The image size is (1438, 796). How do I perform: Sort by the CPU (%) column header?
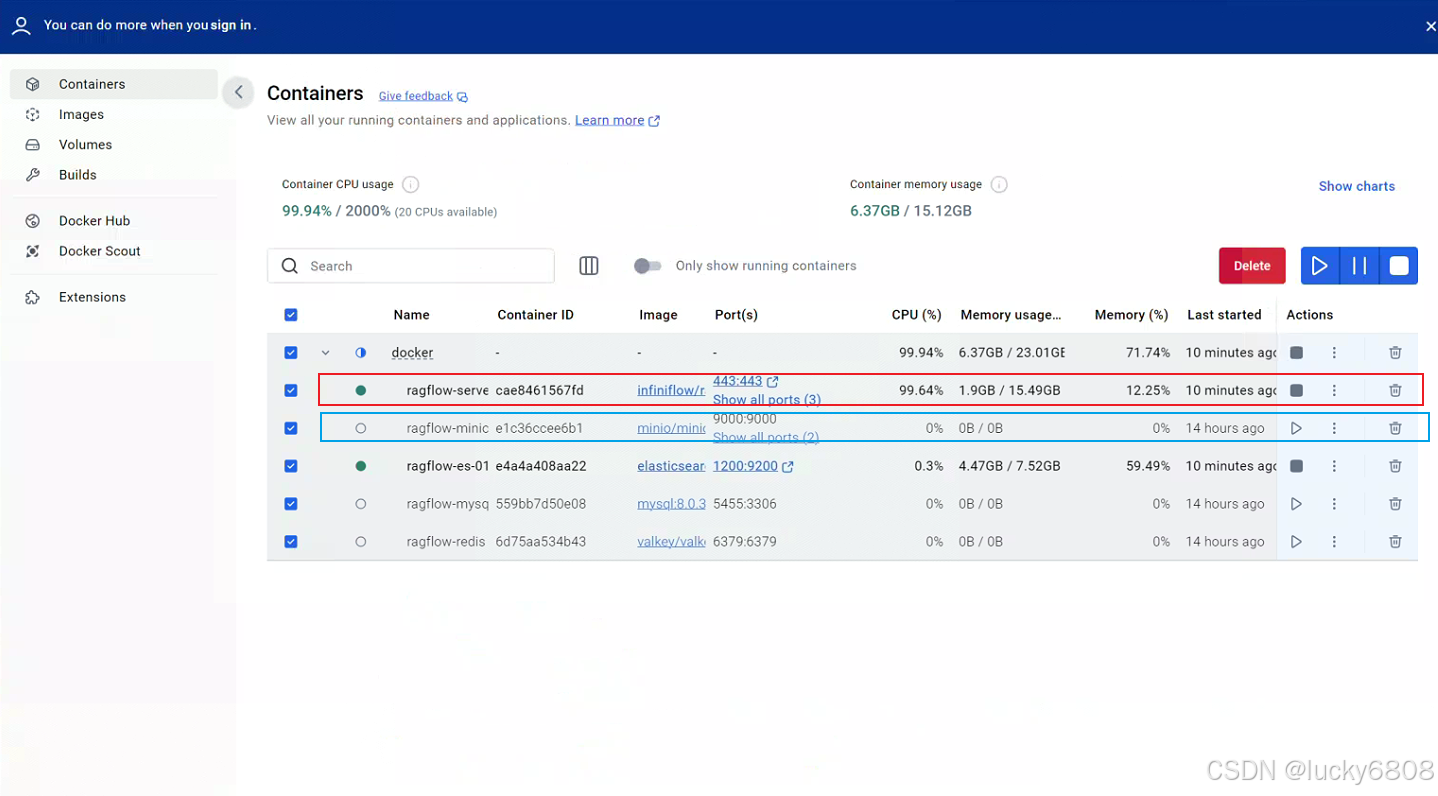coord(916,315)
